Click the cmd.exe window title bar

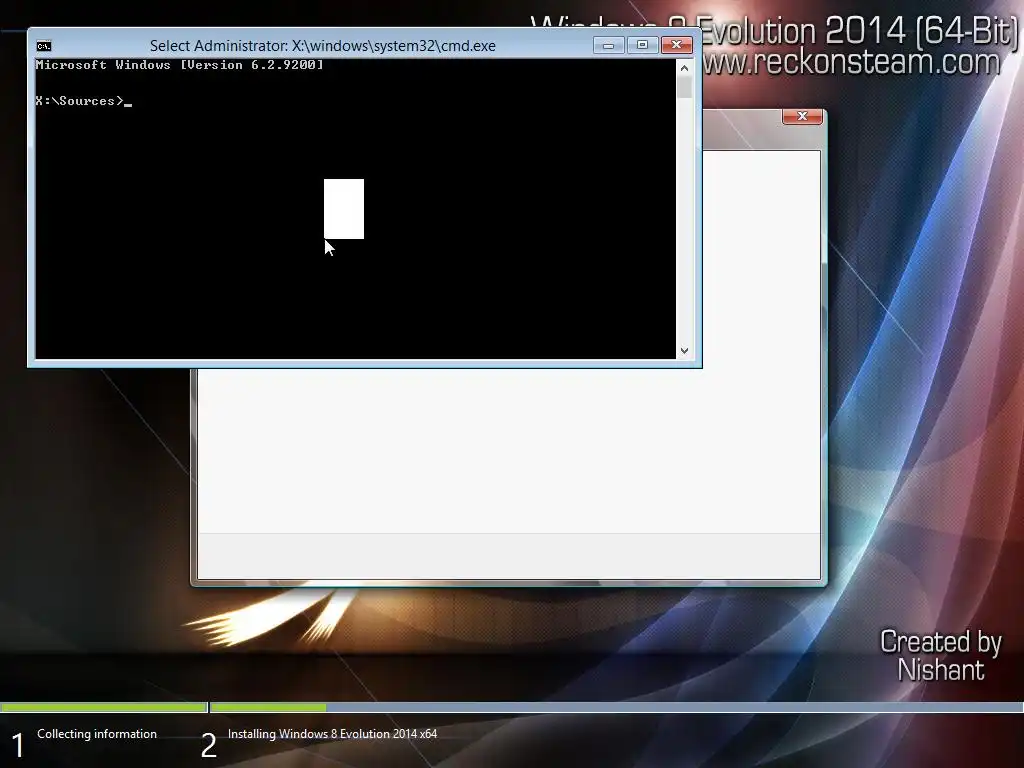tap(323, 46)
